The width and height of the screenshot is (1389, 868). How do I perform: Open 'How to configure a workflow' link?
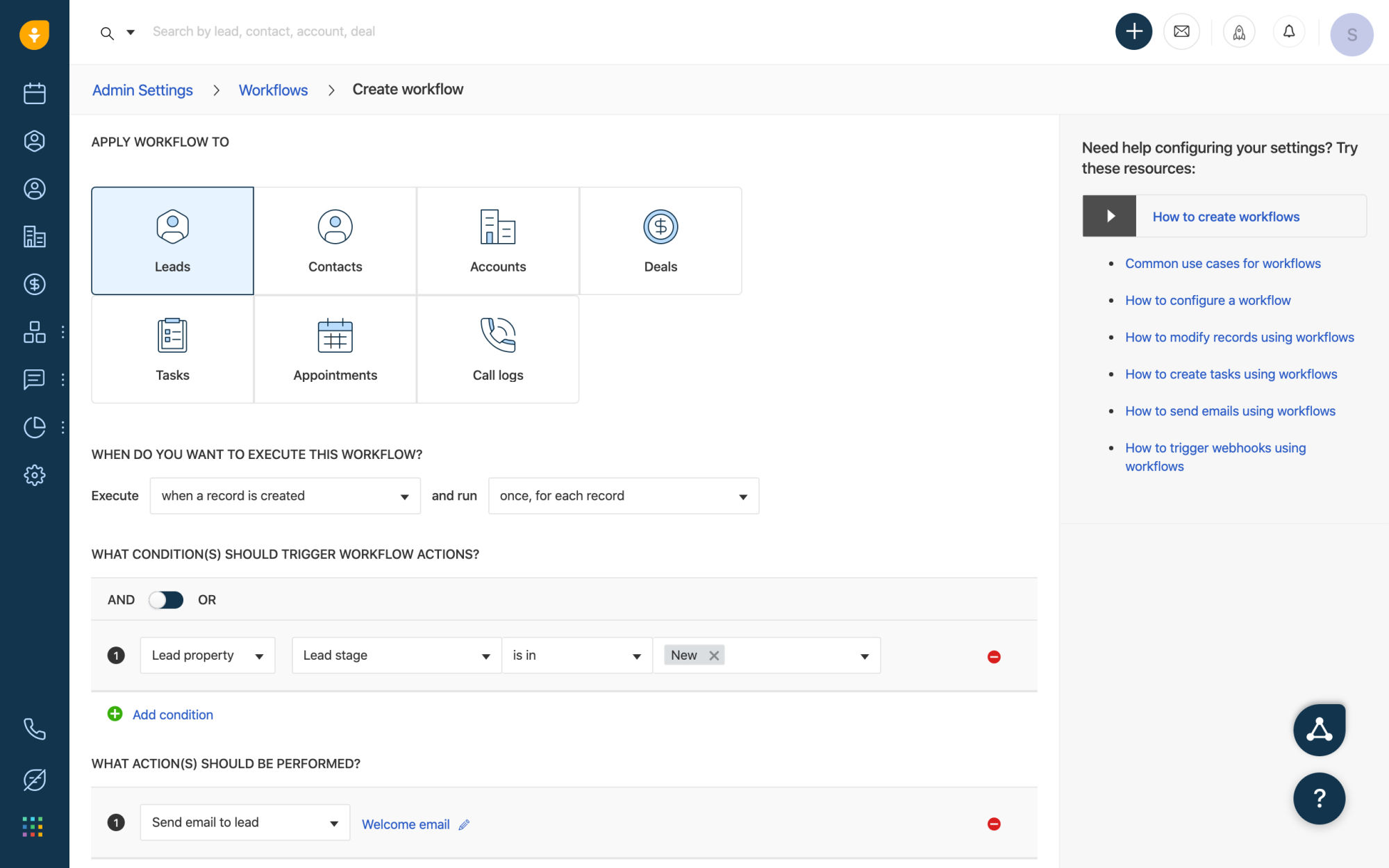coord(1208,300)
